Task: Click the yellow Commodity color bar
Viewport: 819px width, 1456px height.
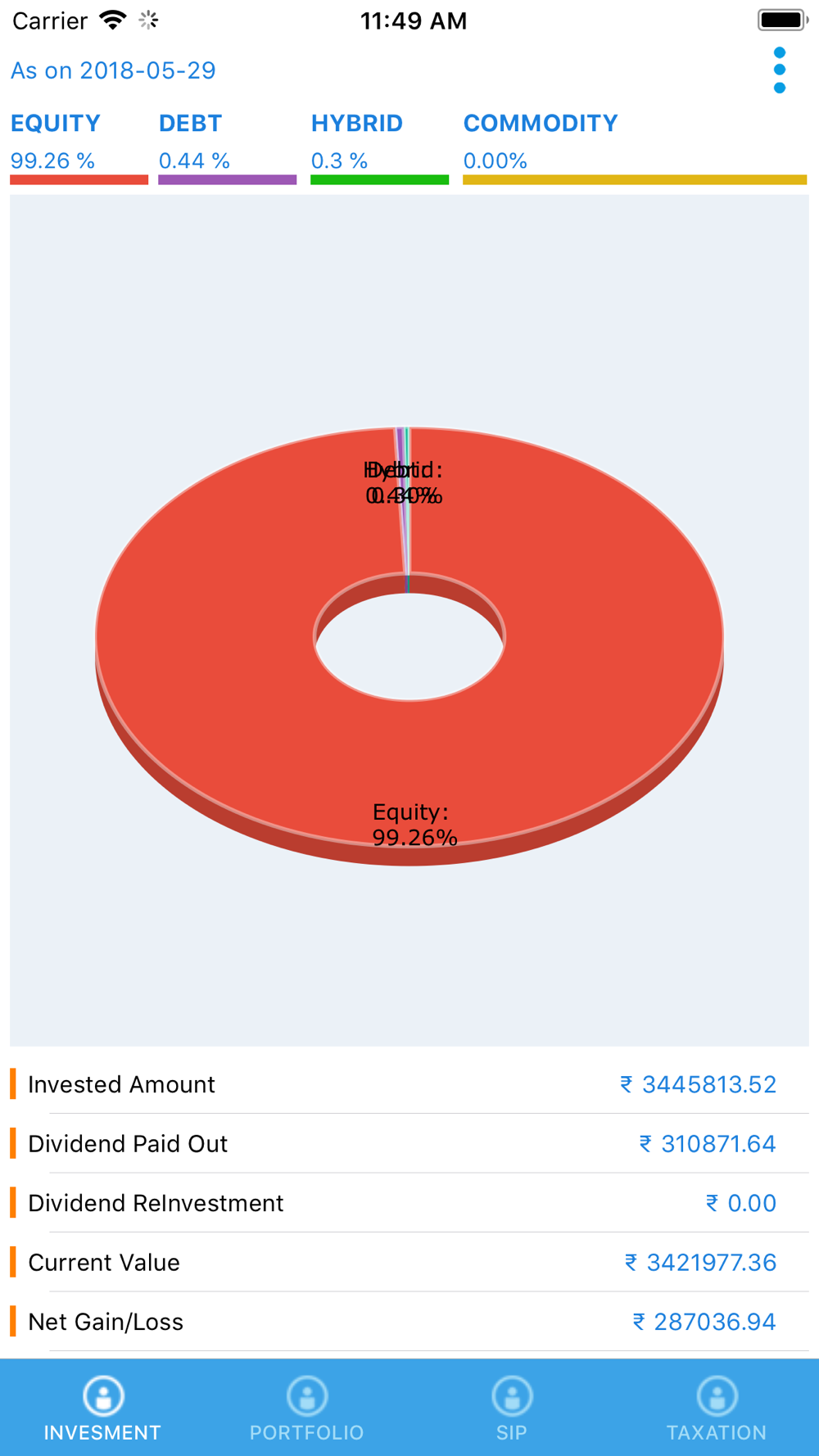Action: (635, 179)
